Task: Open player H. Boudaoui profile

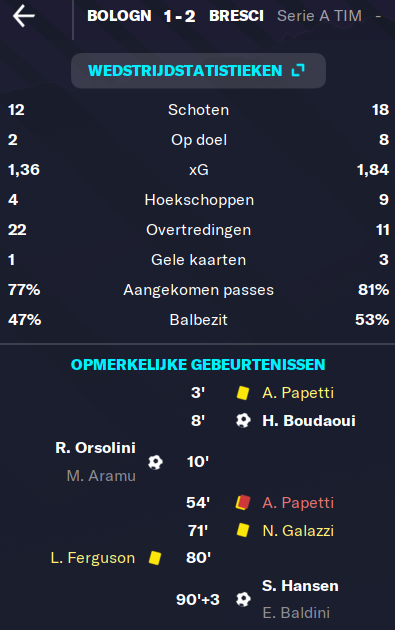Action: 309,421
